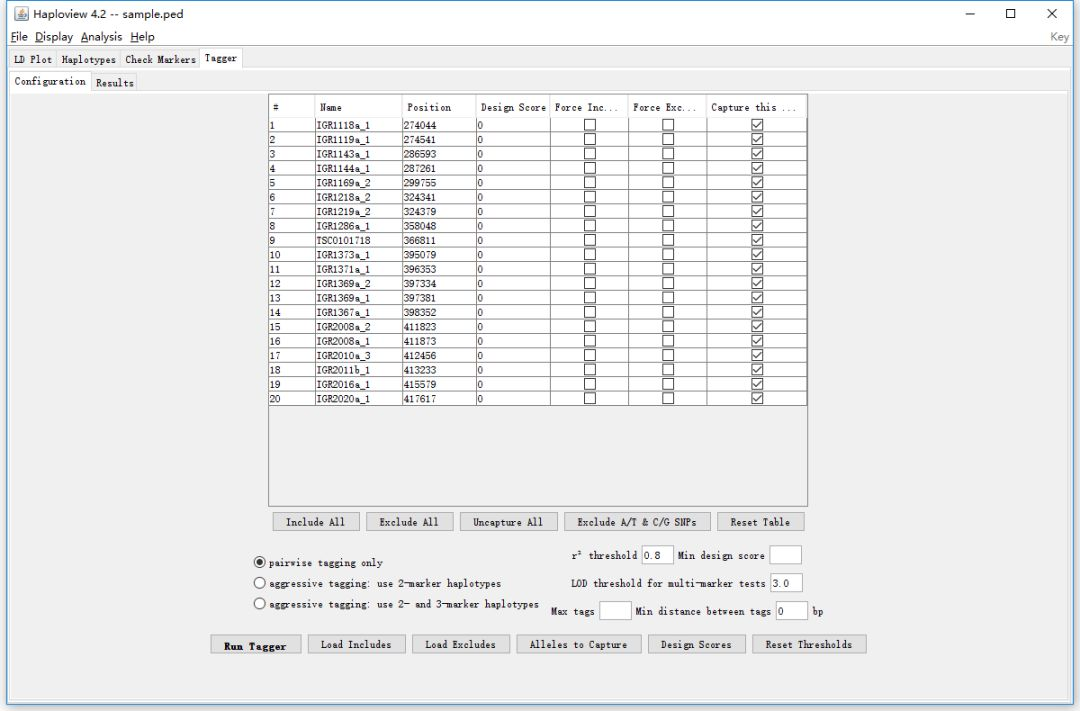Click the Design Score column header

(513, 107)
